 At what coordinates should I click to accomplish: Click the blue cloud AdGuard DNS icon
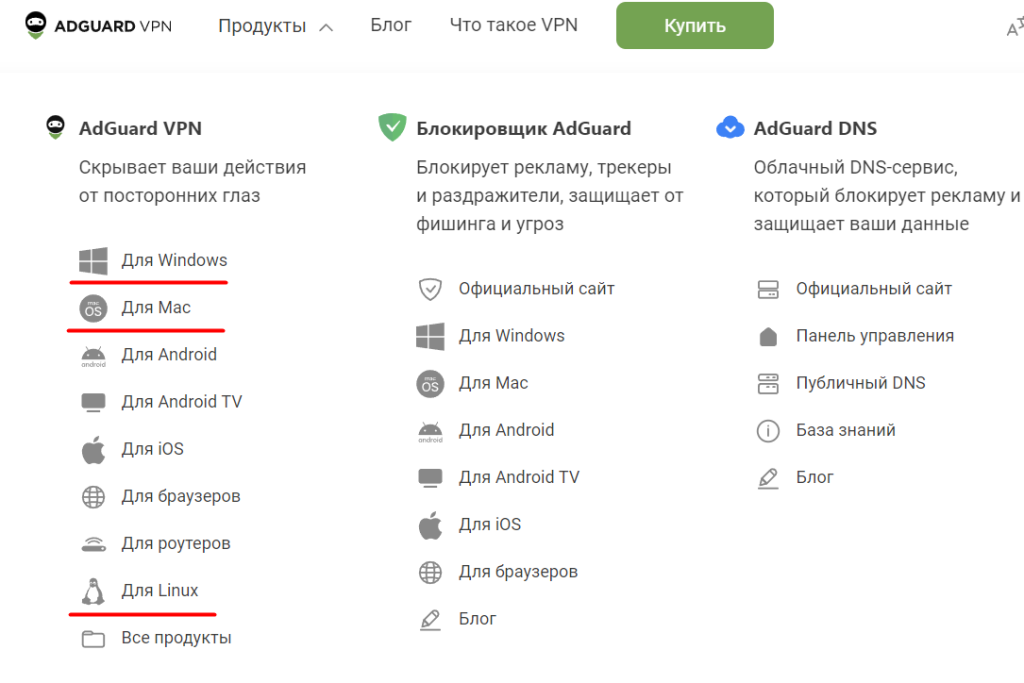tap(730, 128)
